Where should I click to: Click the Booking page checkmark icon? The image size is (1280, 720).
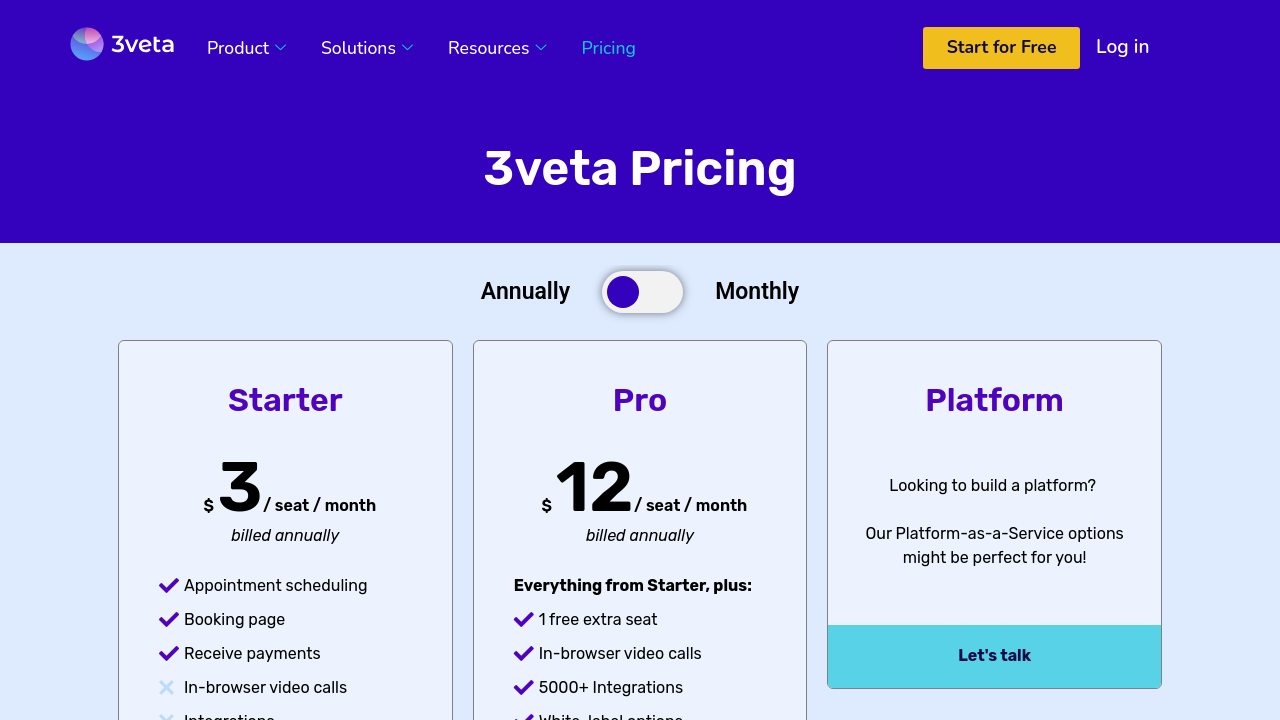coord(168,619)
